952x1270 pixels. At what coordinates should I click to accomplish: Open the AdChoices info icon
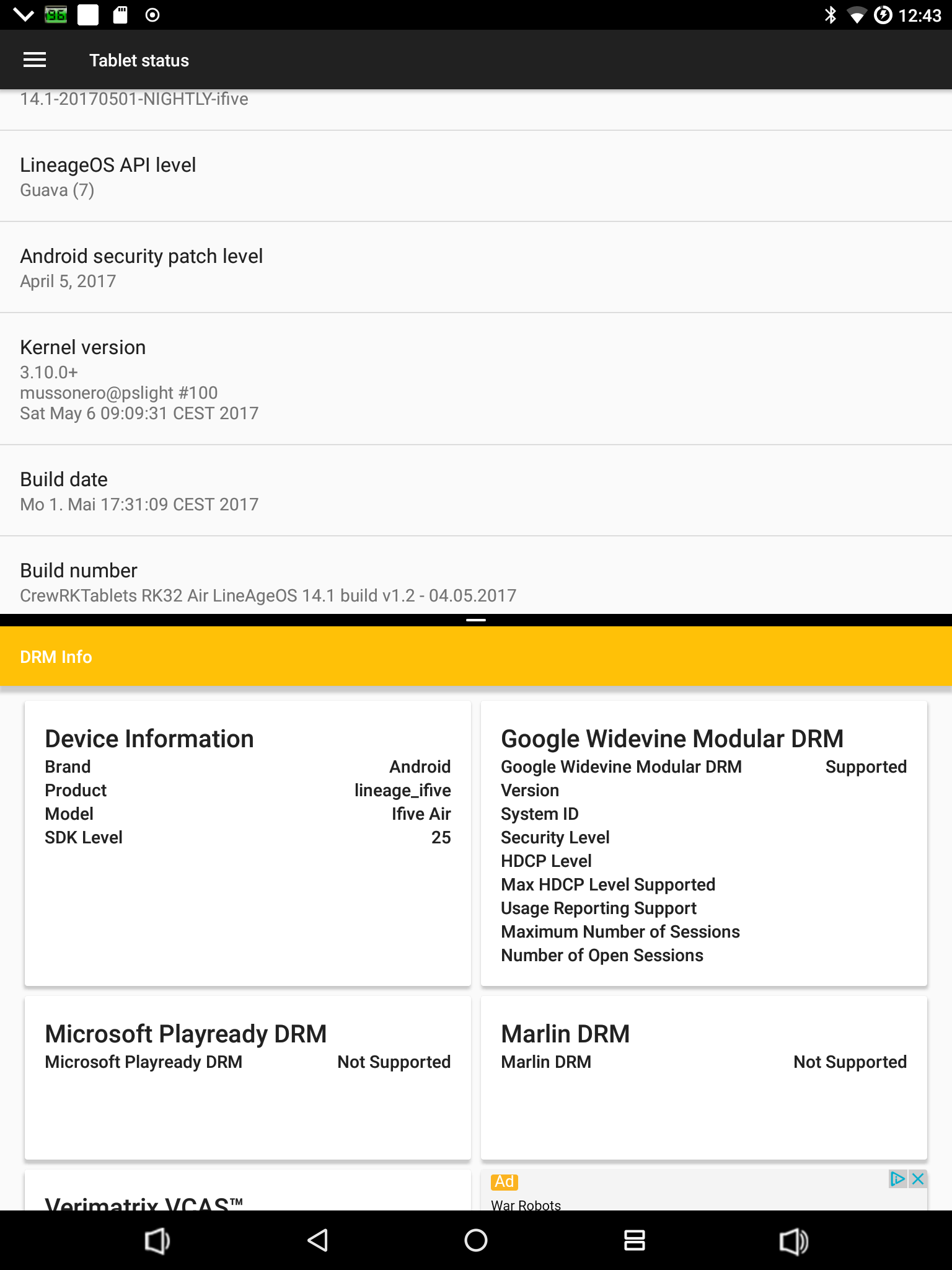pos(897,1179)
